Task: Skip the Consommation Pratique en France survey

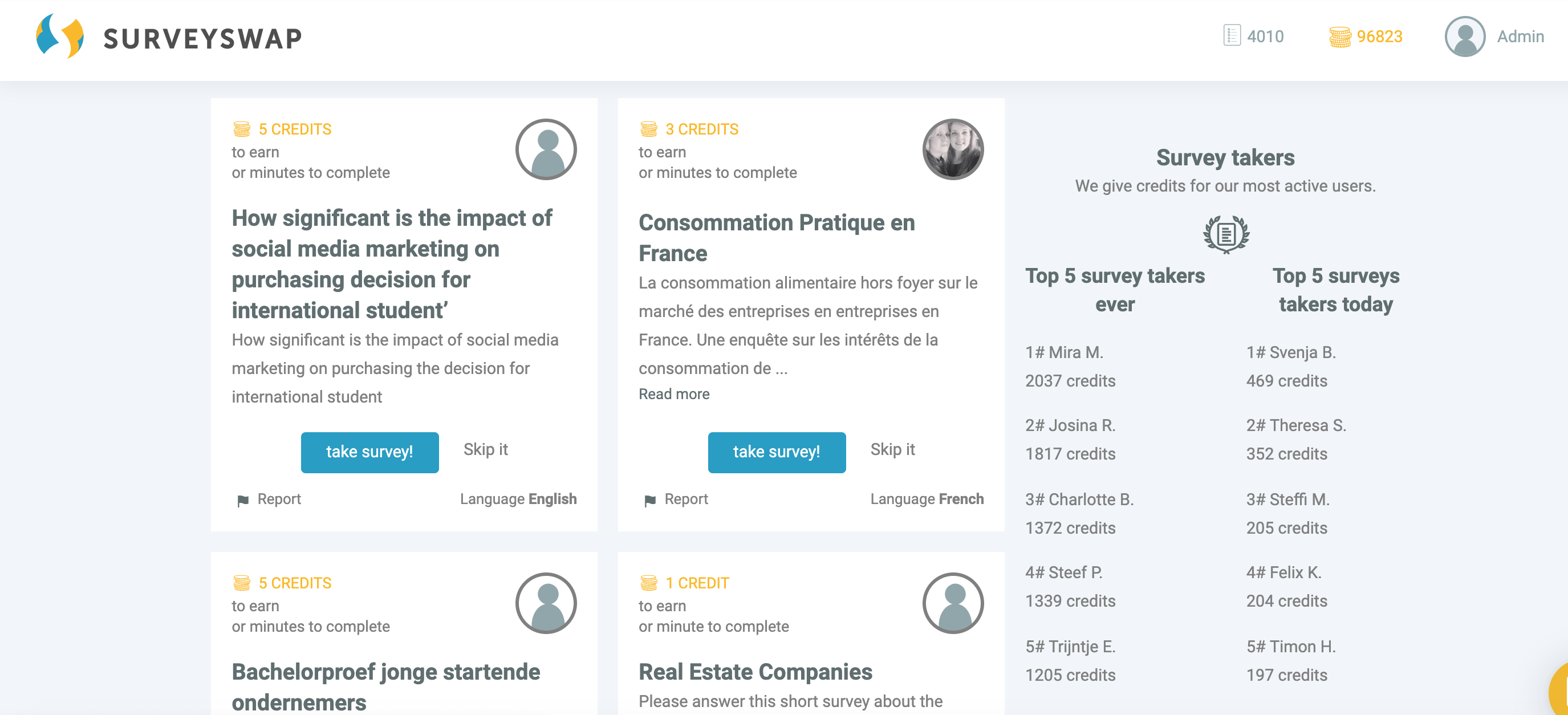Action: 892,450
